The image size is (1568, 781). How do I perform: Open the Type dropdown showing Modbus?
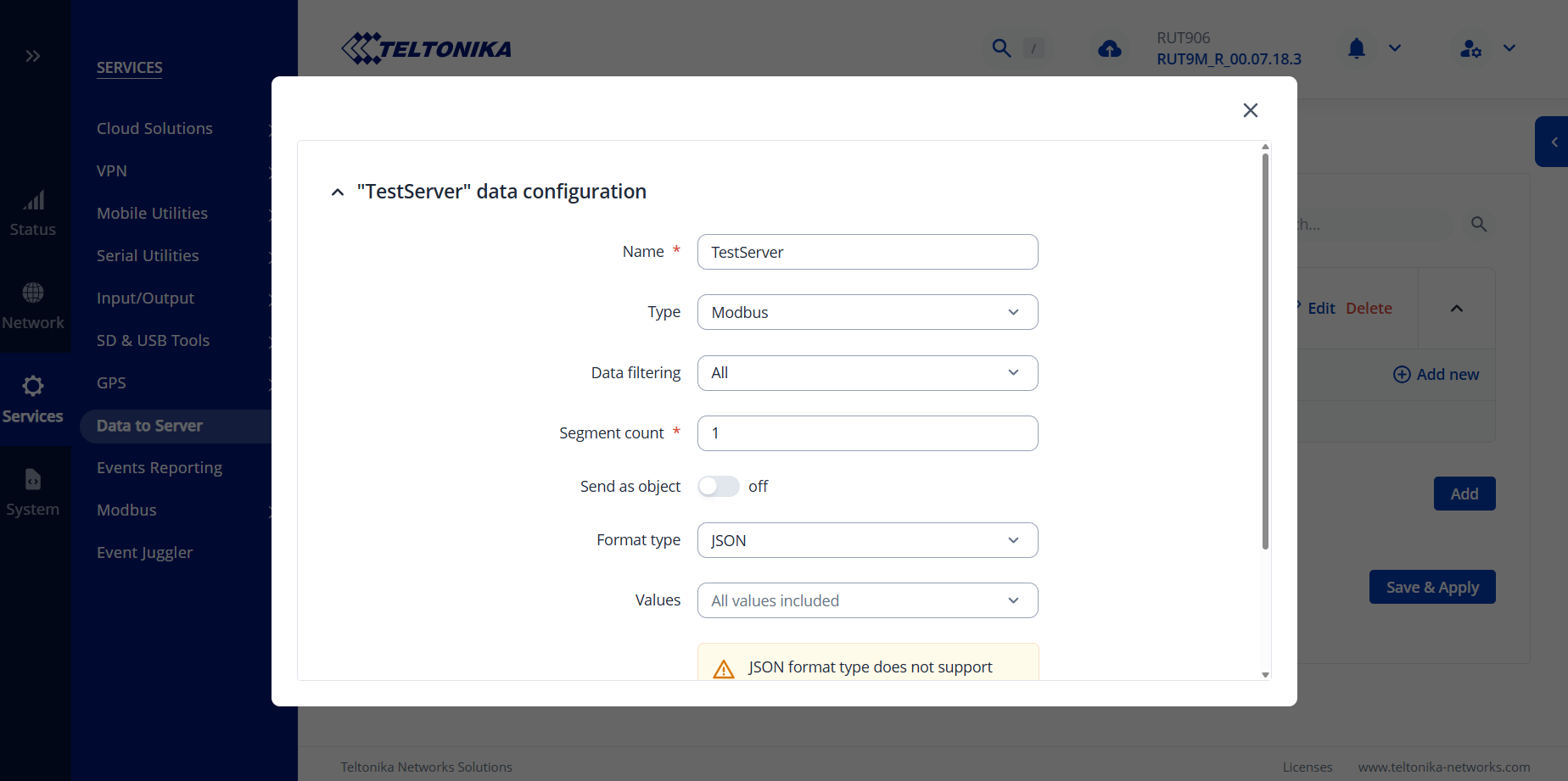pos(867,313)
